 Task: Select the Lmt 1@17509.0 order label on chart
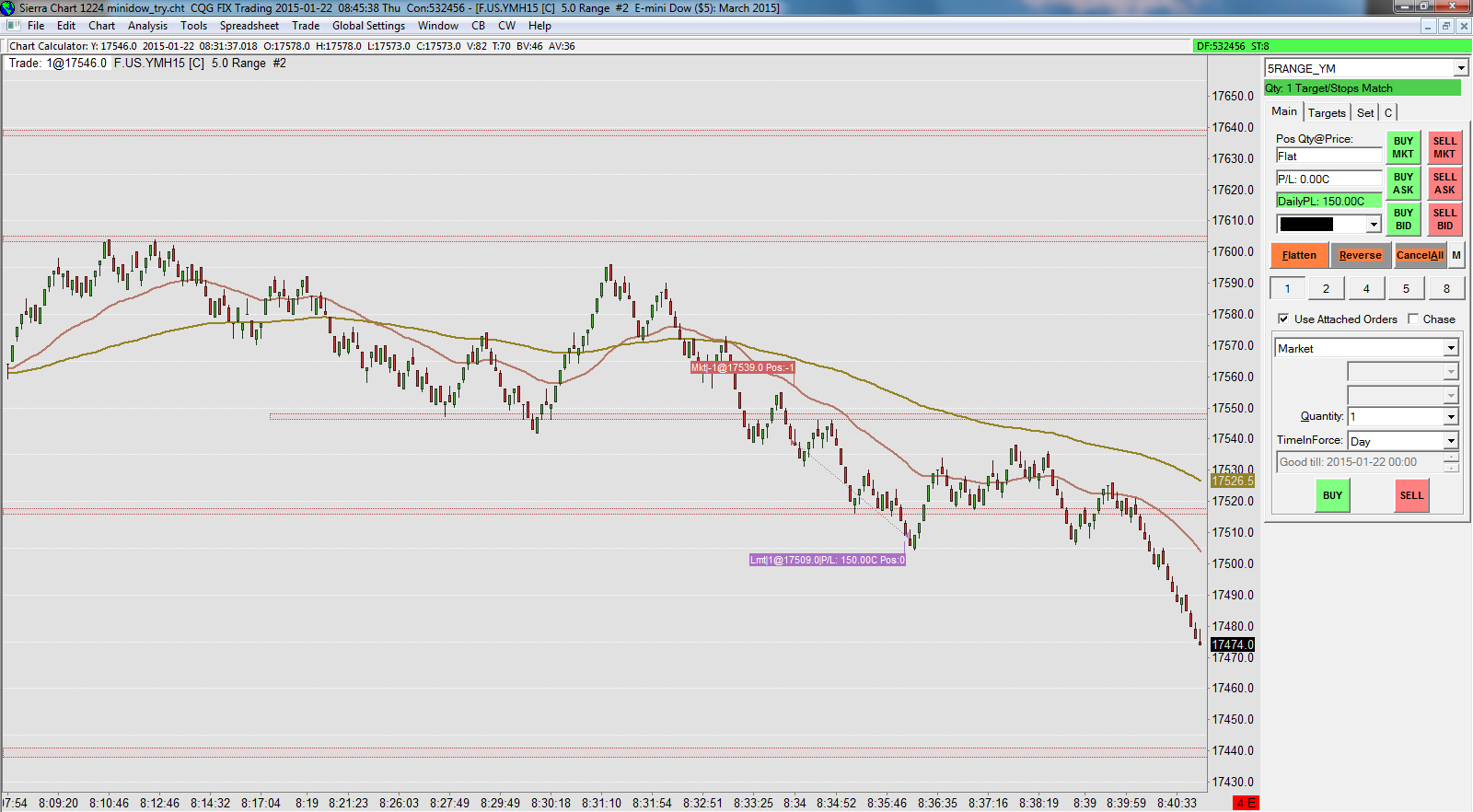click(828, 560)
